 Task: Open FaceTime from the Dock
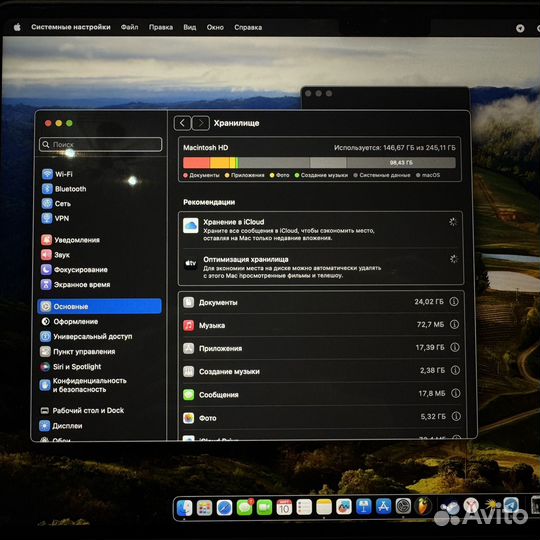click(264, 508)
